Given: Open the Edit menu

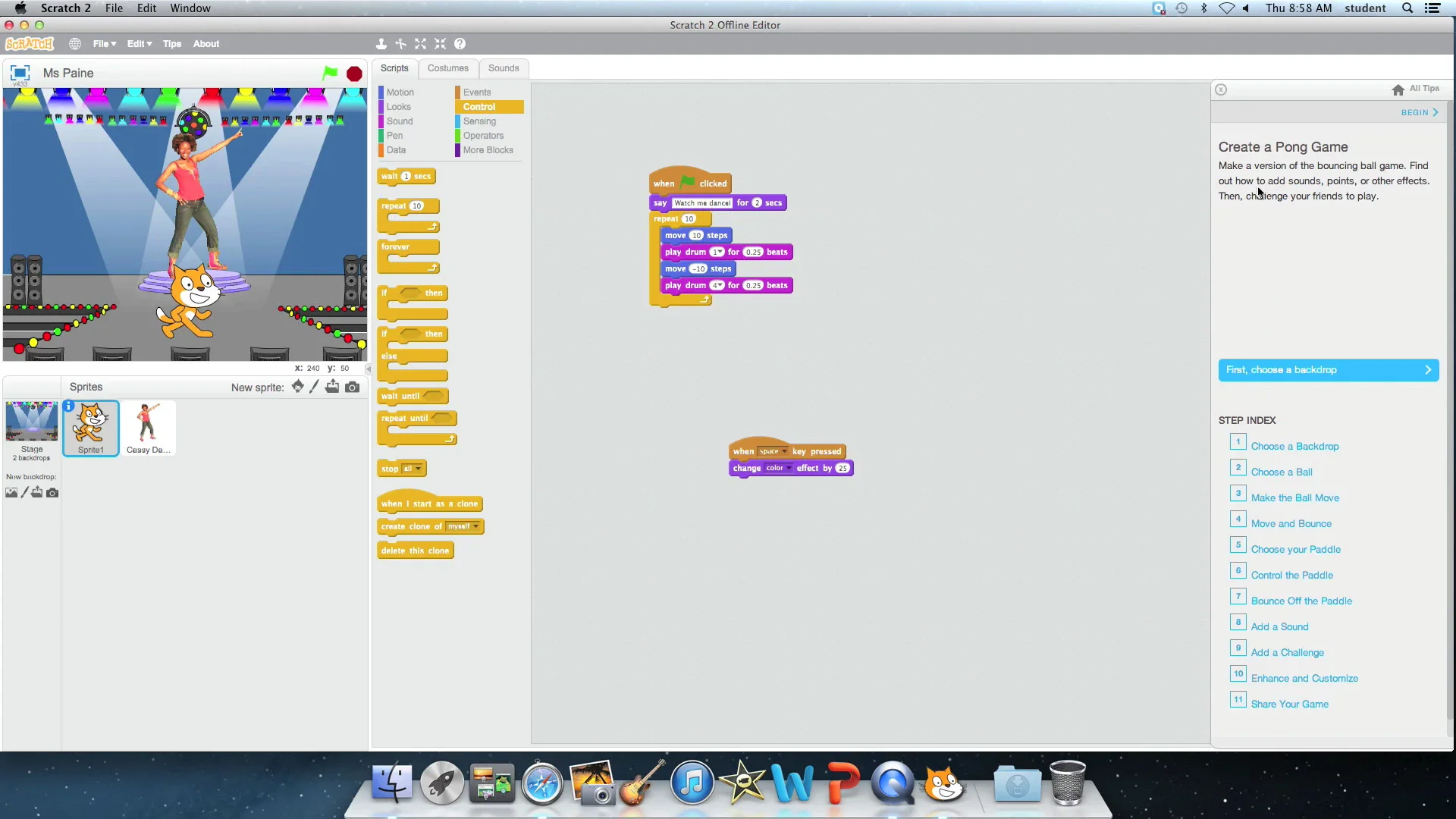Looking at the screenshot, I should pos(139,44).
